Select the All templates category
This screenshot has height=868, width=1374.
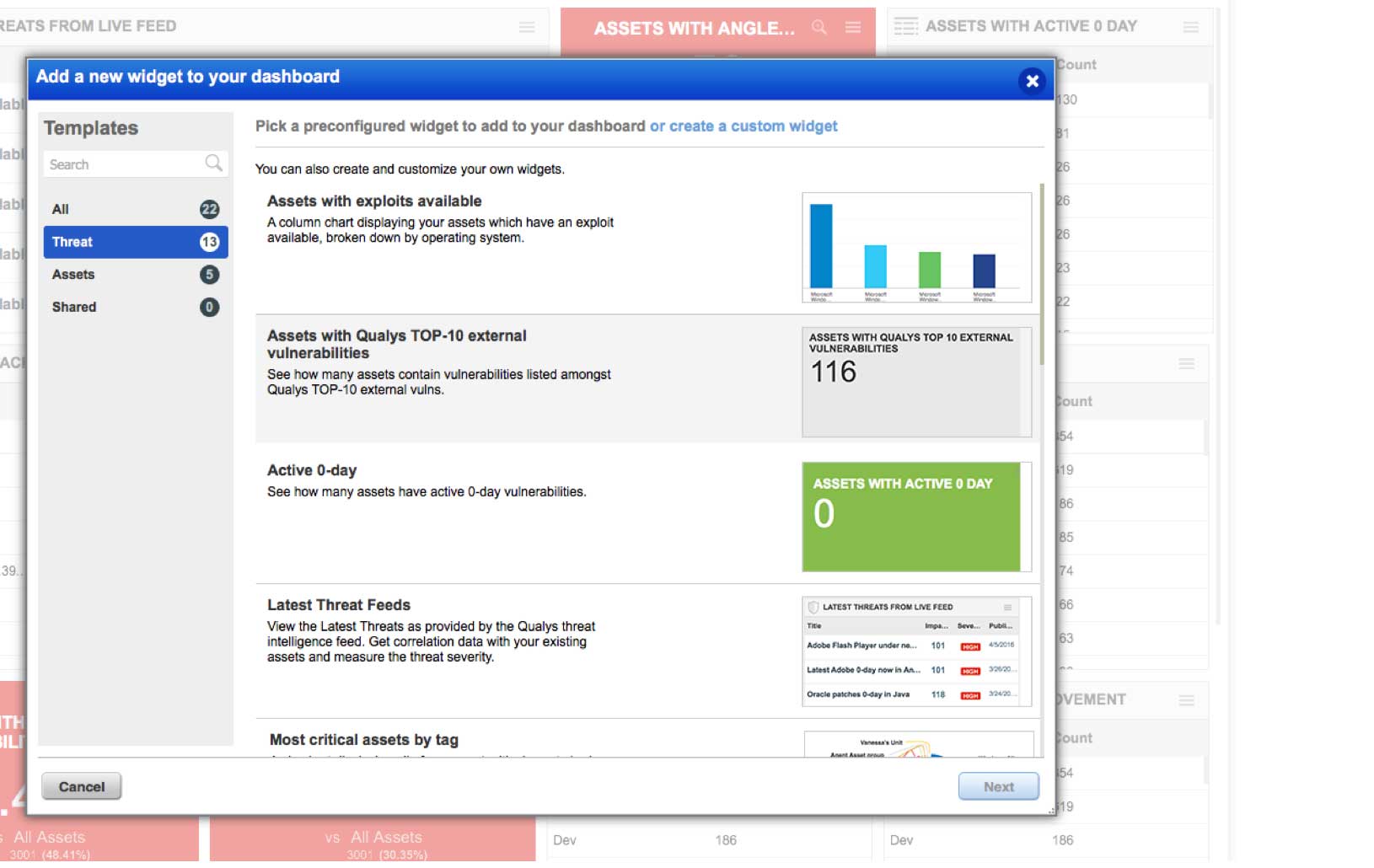pos(135,209)
